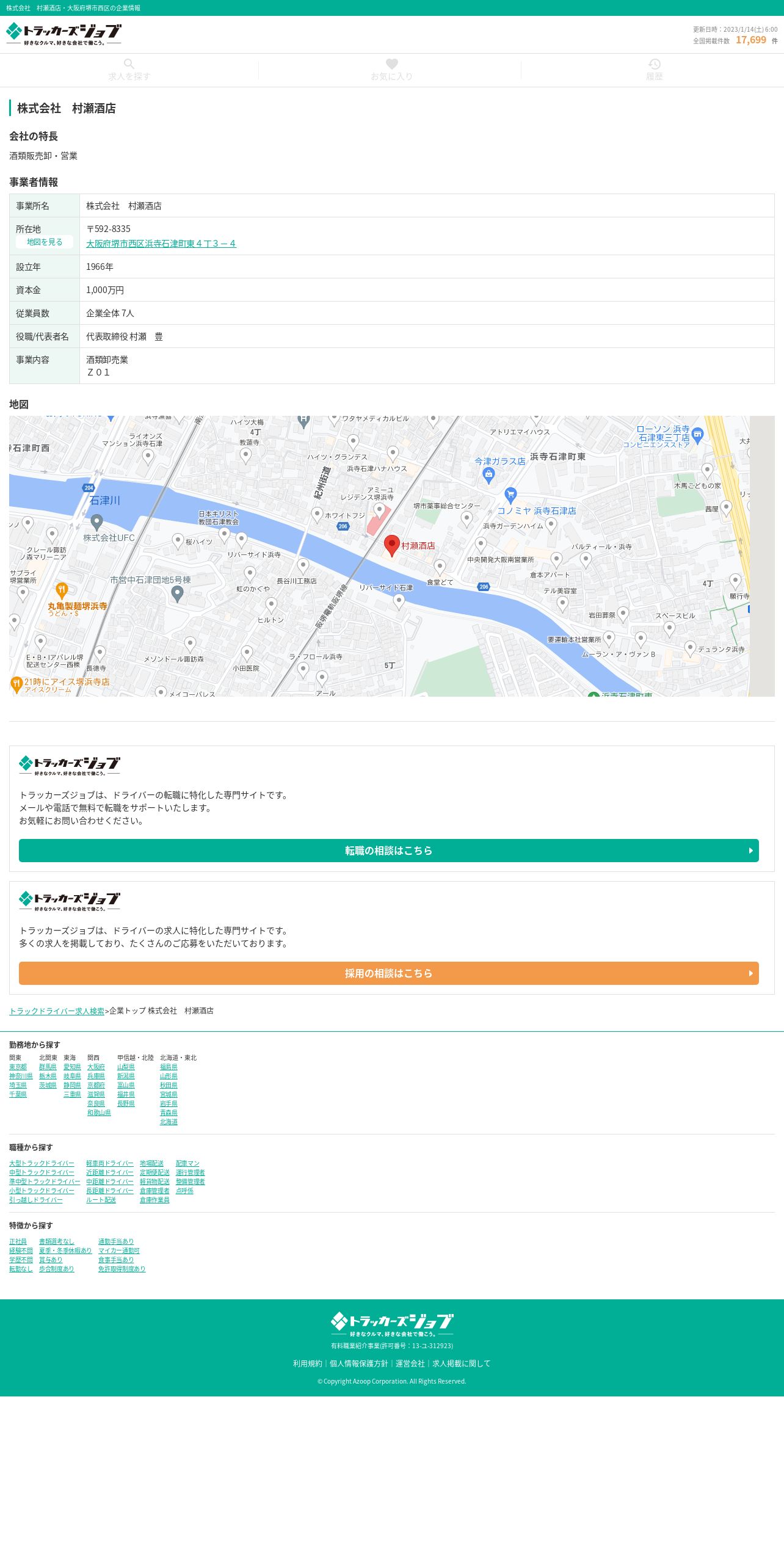Click the 岩田葬祭 map pin
Screen dimensions: 784x1568
(623, 614)
